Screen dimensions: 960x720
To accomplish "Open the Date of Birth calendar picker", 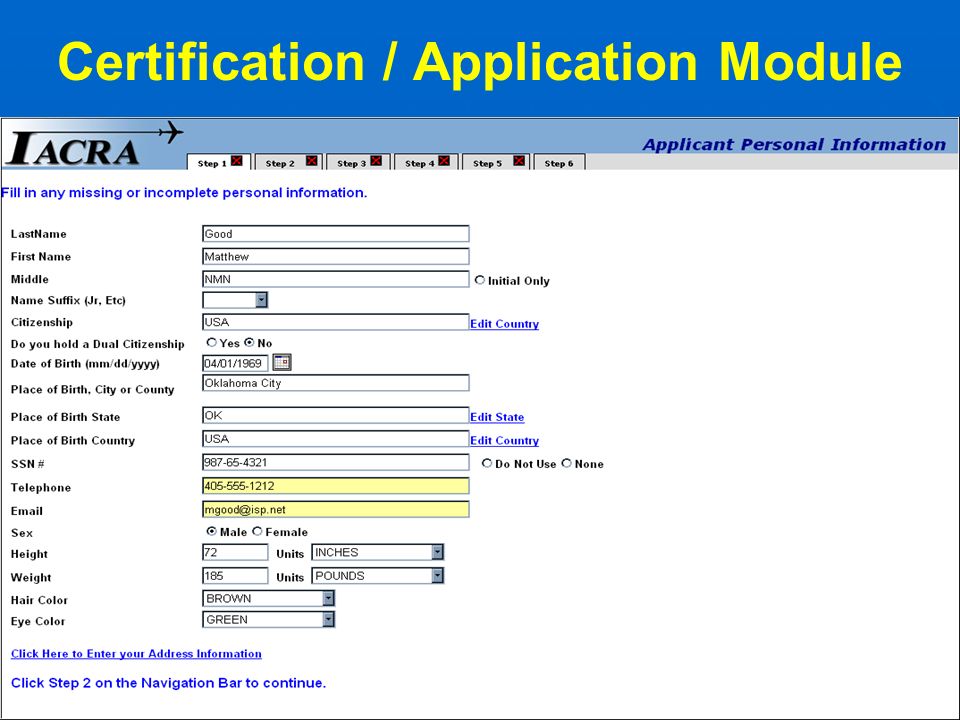I will [282, 362].
